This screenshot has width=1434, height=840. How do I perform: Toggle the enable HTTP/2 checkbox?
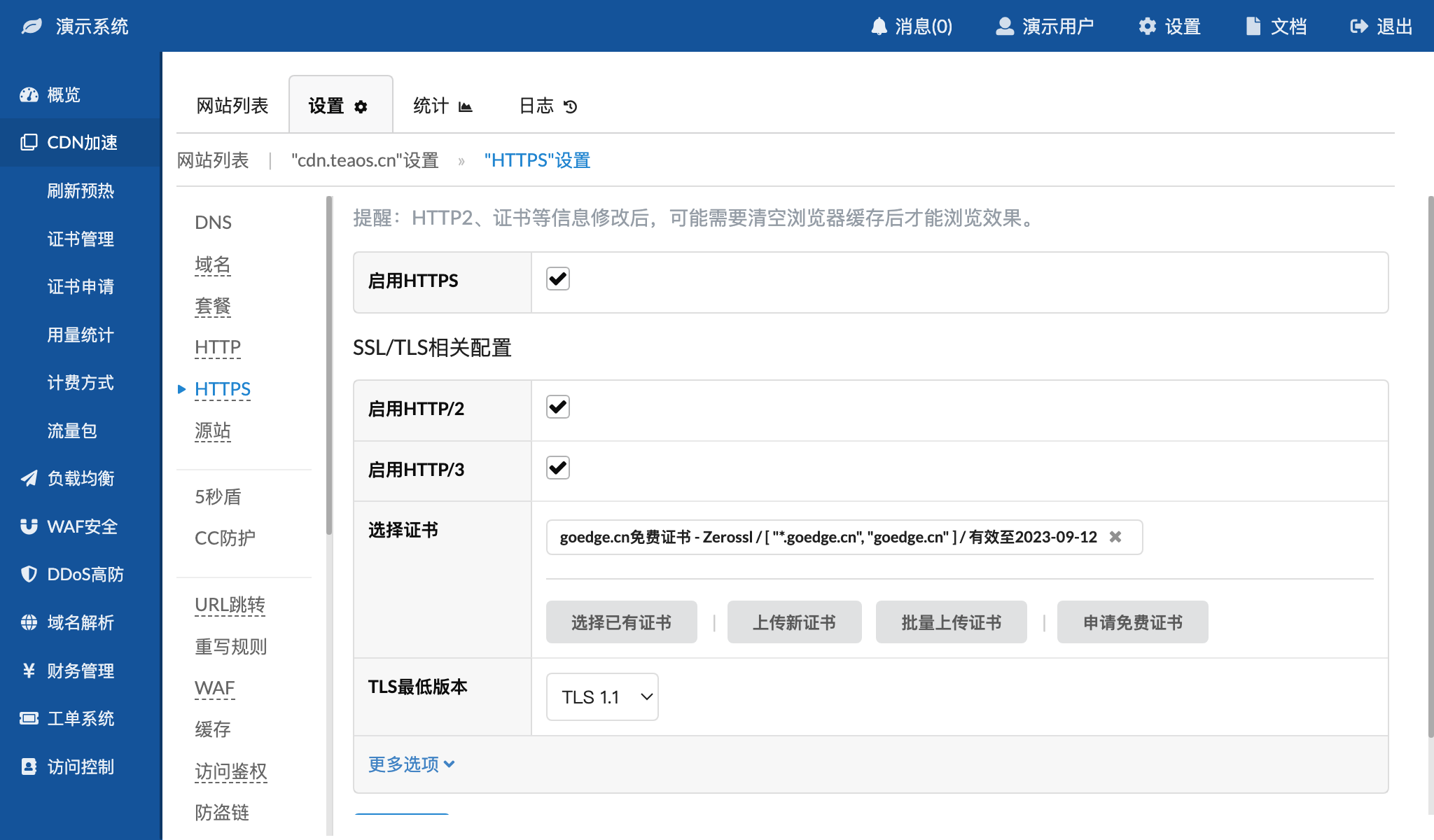558,407
